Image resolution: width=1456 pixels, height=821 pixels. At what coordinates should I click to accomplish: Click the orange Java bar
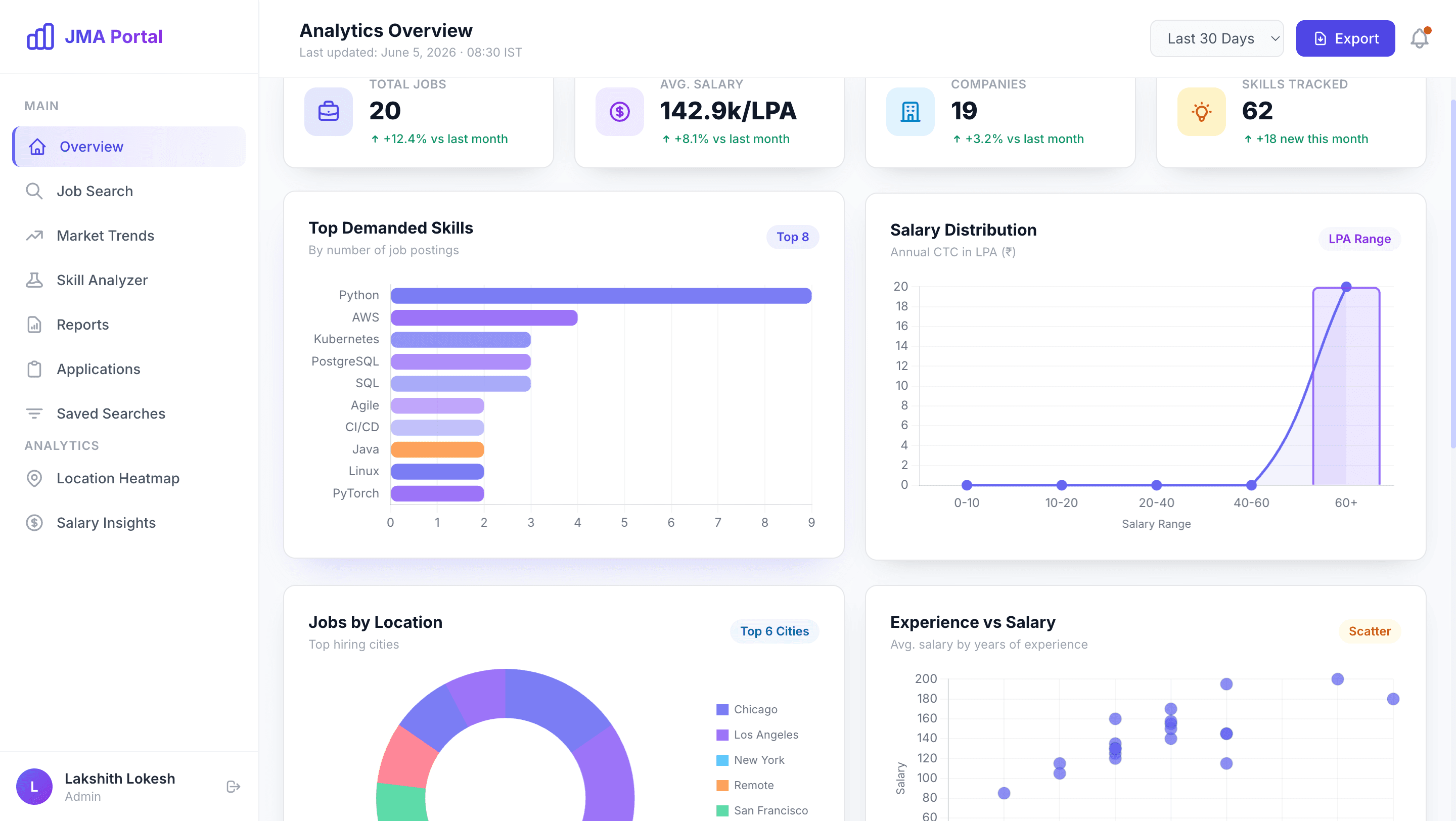tap(437, 450)
